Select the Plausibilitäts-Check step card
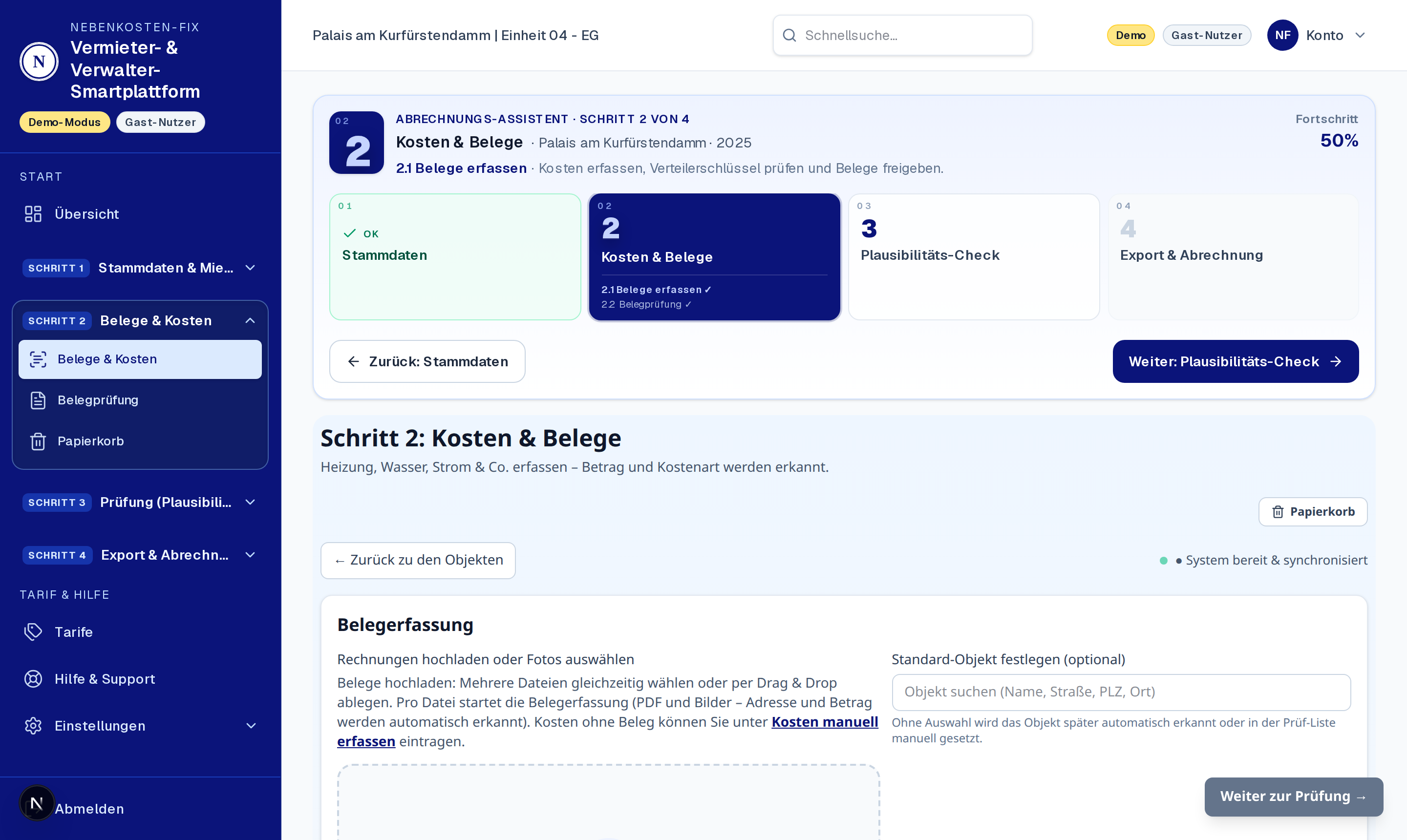The height and width of the screenshot is (840, 1407). click(973, 257)
